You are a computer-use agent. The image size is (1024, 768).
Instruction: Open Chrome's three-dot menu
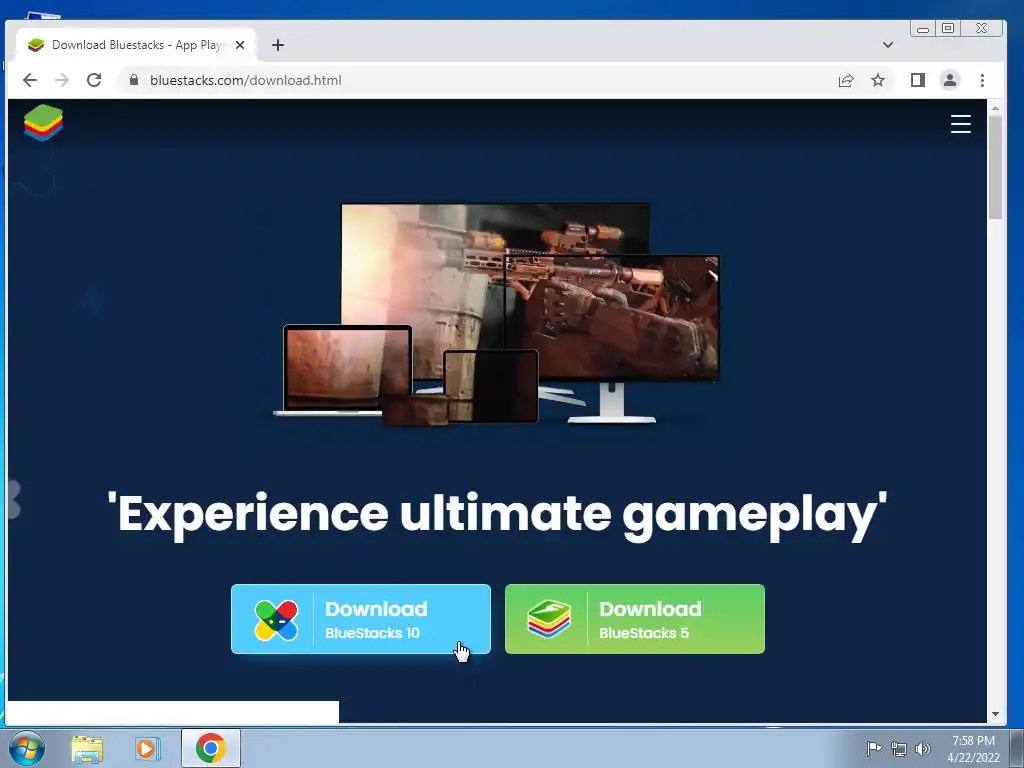982,80
